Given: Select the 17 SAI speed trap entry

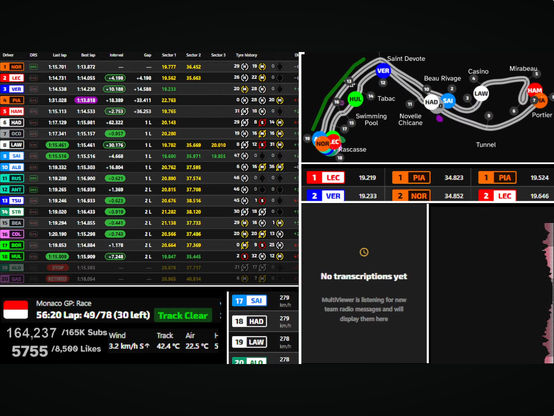Looking at the screenshot, I should 249,301.
